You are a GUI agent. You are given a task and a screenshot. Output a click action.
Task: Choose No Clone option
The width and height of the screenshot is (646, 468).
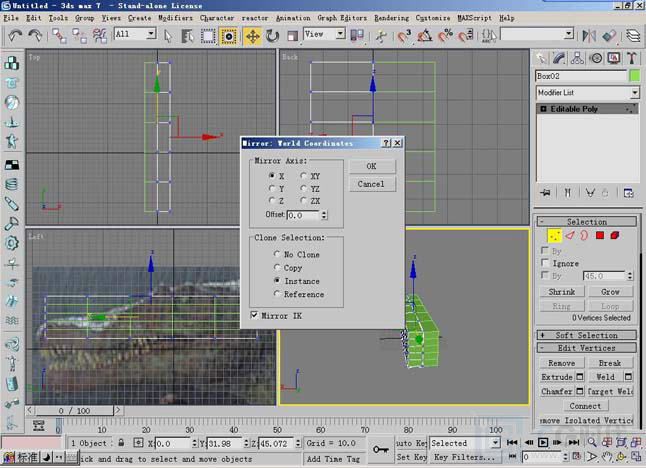pyautogui.click(x=277, y=254)
